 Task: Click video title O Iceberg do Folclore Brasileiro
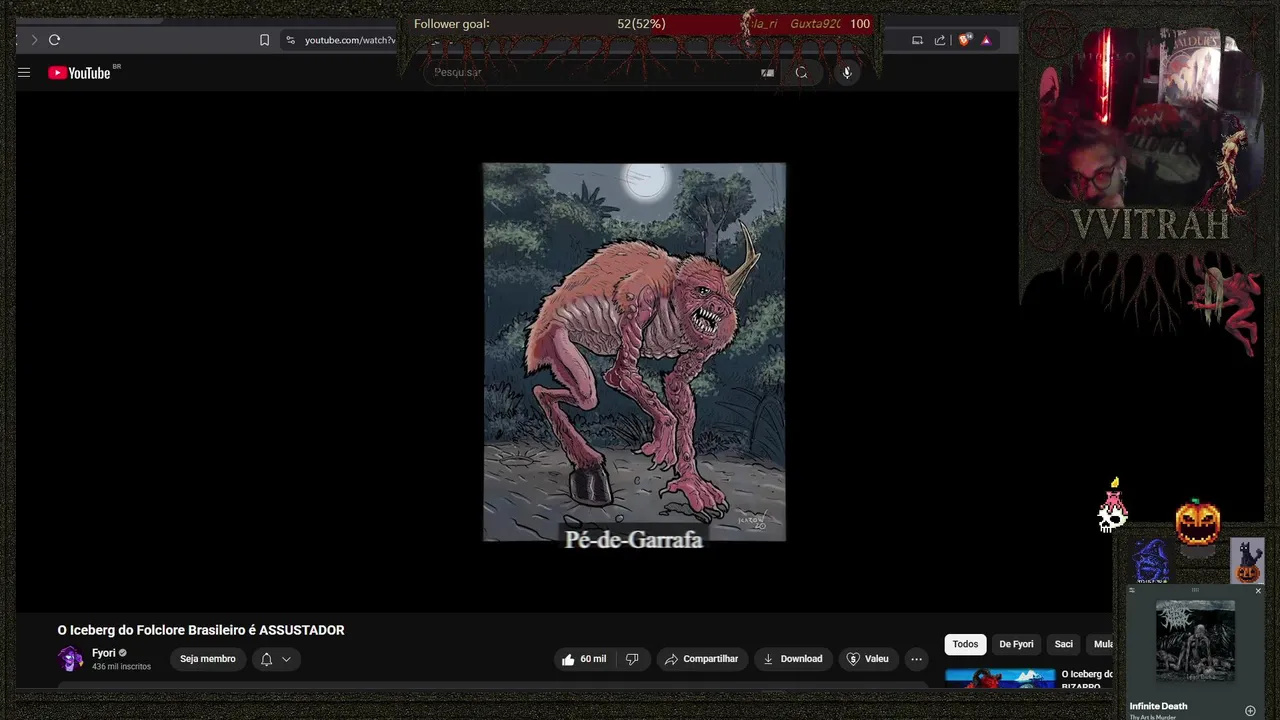click(201, 630)
